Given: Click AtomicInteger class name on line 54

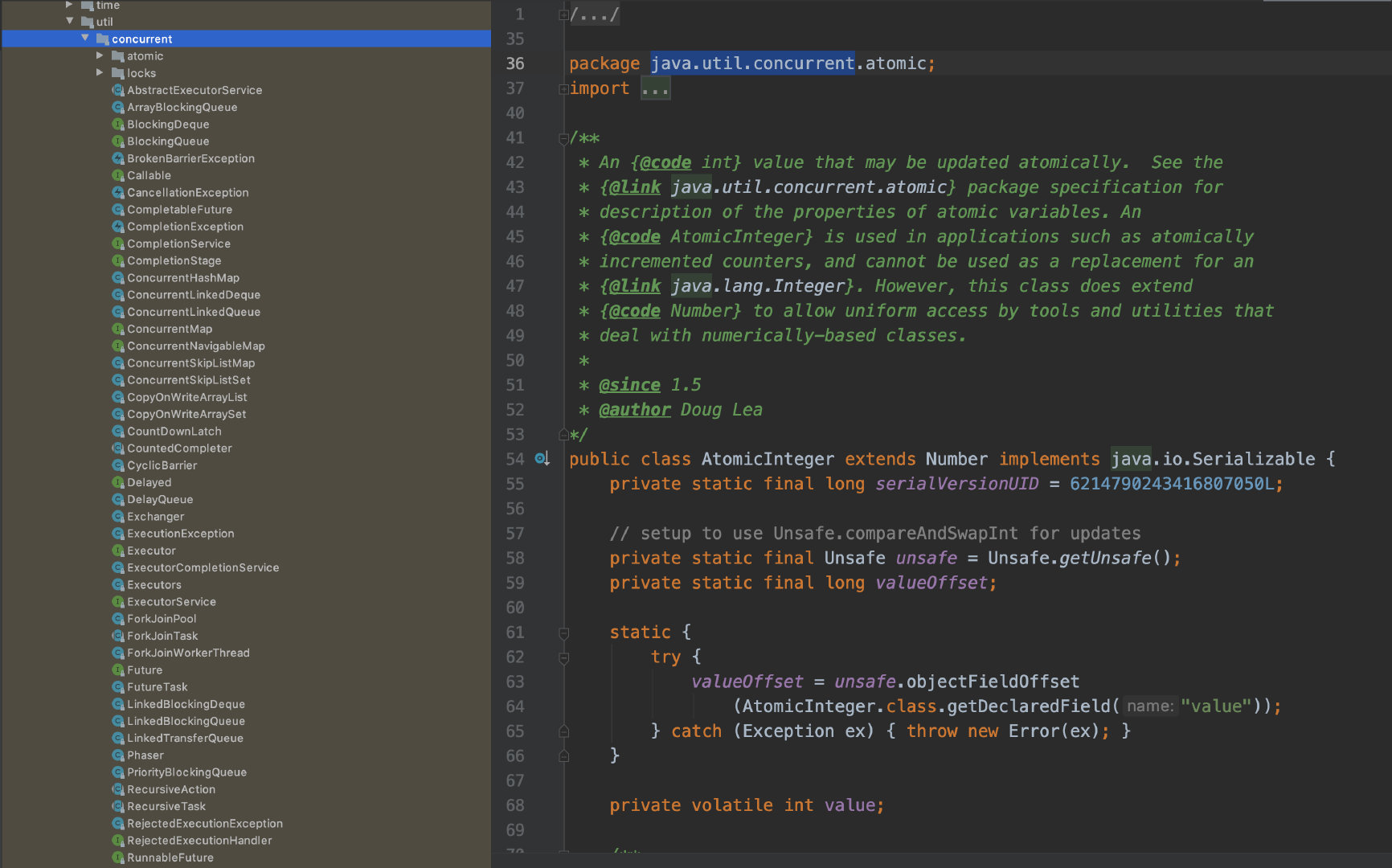Looking at the screenshot, I should pos(768,459).
